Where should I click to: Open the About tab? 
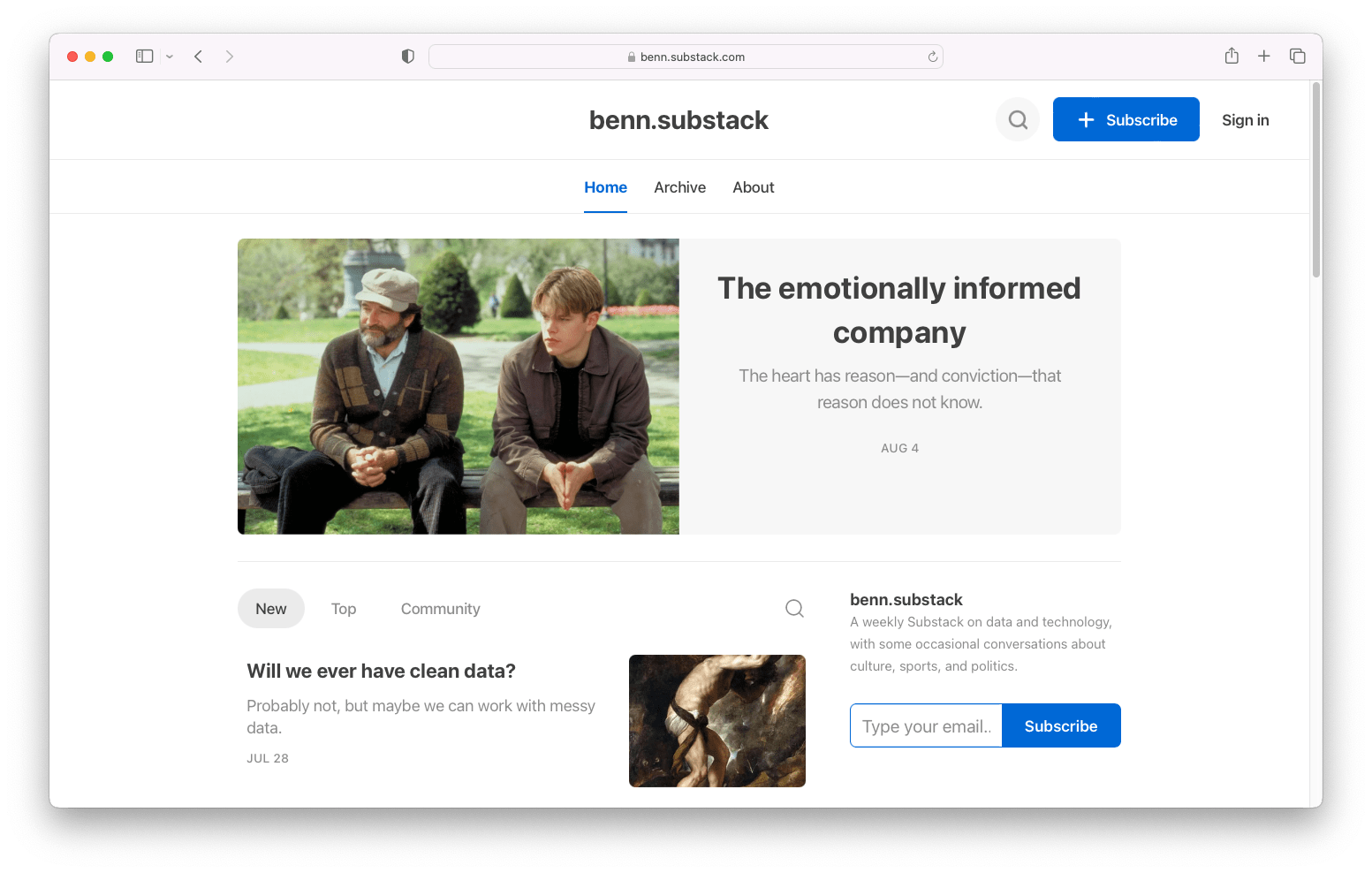(753, 187)
